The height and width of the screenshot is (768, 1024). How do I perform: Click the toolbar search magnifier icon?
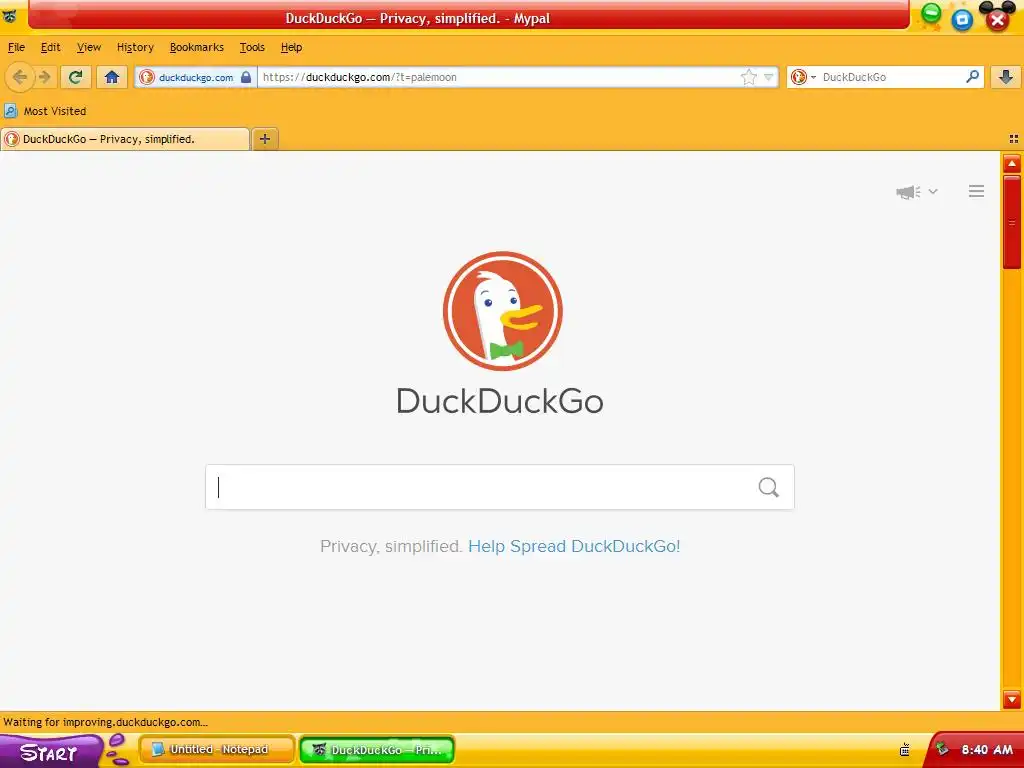972,77
